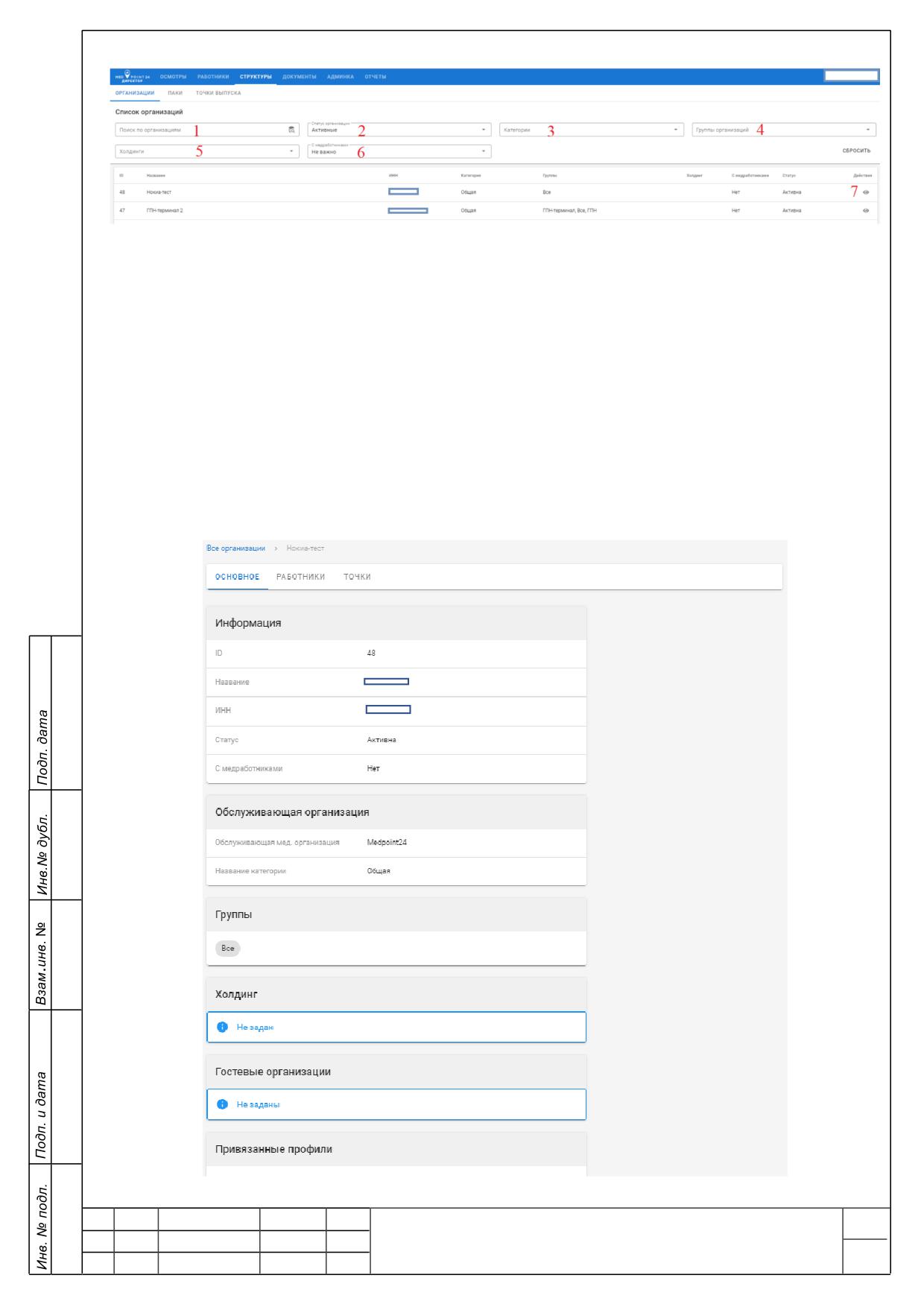924x1307 pixels.
Task: Click the Категория column header
Action: [471, 175]
